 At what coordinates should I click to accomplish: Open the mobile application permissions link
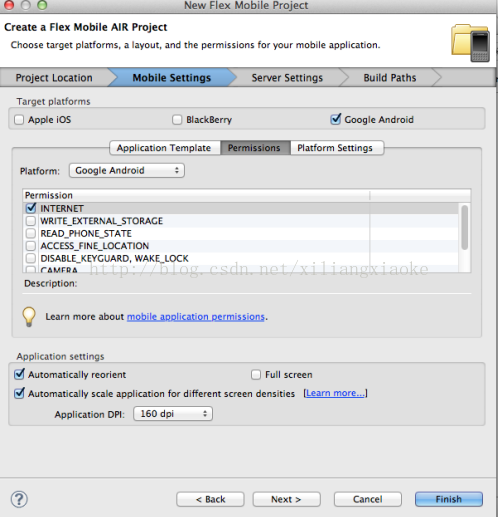click(196, 316)
